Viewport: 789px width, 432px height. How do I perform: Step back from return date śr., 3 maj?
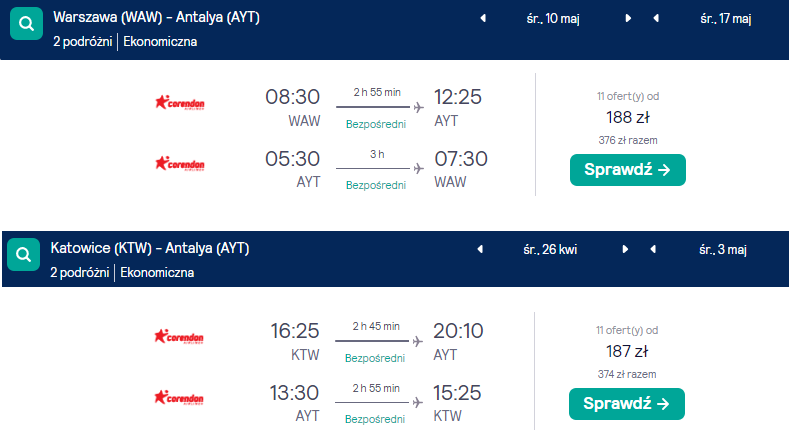click(653, 249)
